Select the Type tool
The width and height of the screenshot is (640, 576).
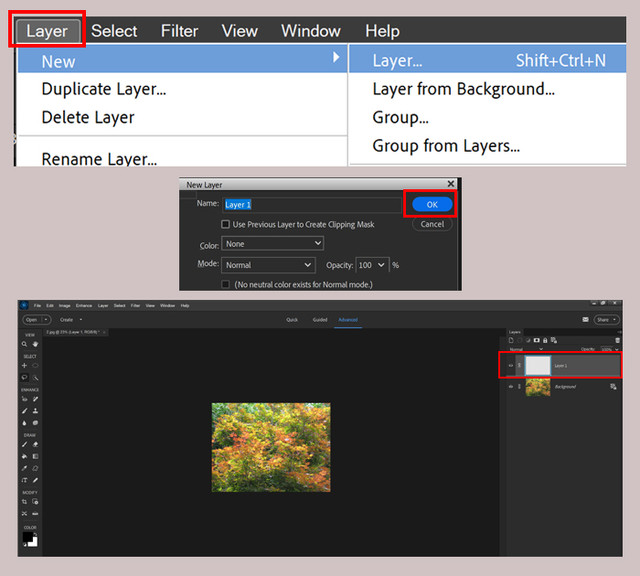24,480
